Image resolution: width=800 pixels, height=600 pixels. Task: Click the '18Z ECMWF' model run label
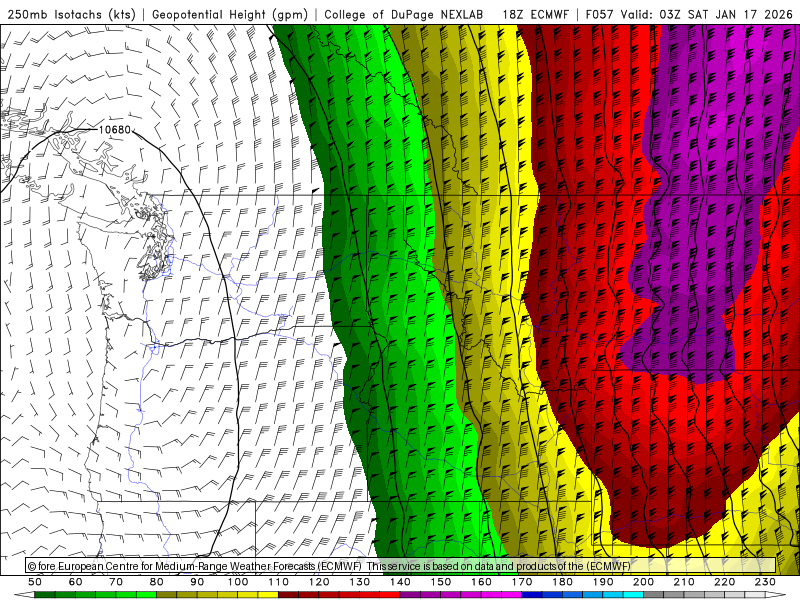[x=535, y=14]
